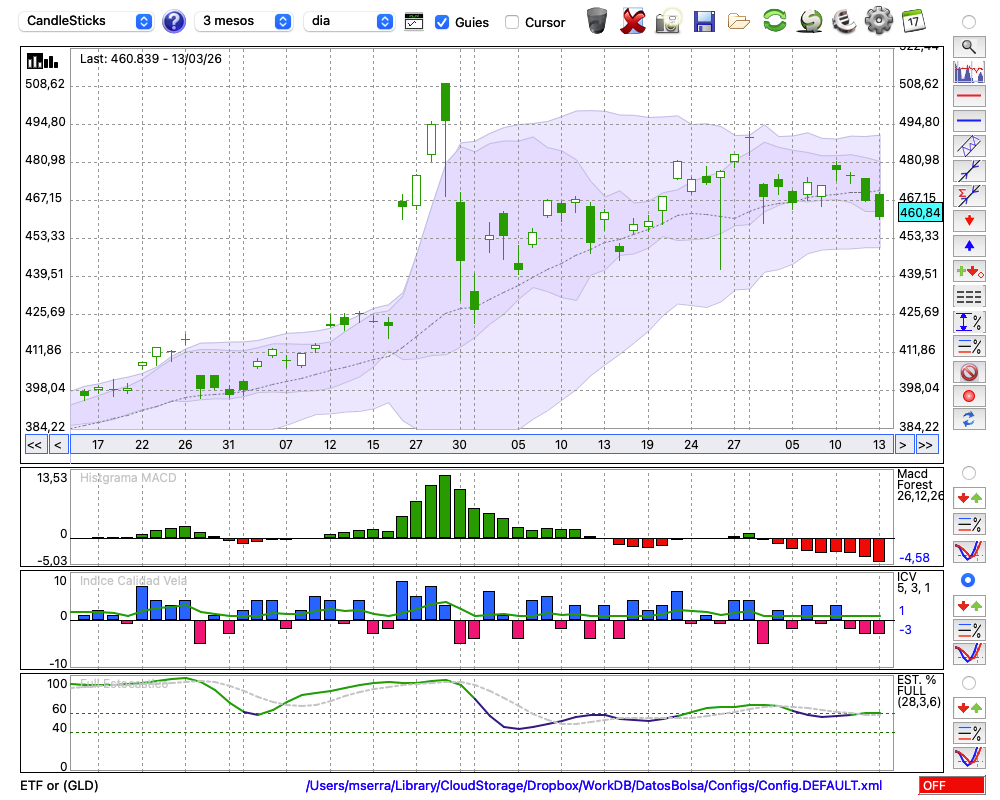Enable the Cursor checkbox

[x=512, y=22]
